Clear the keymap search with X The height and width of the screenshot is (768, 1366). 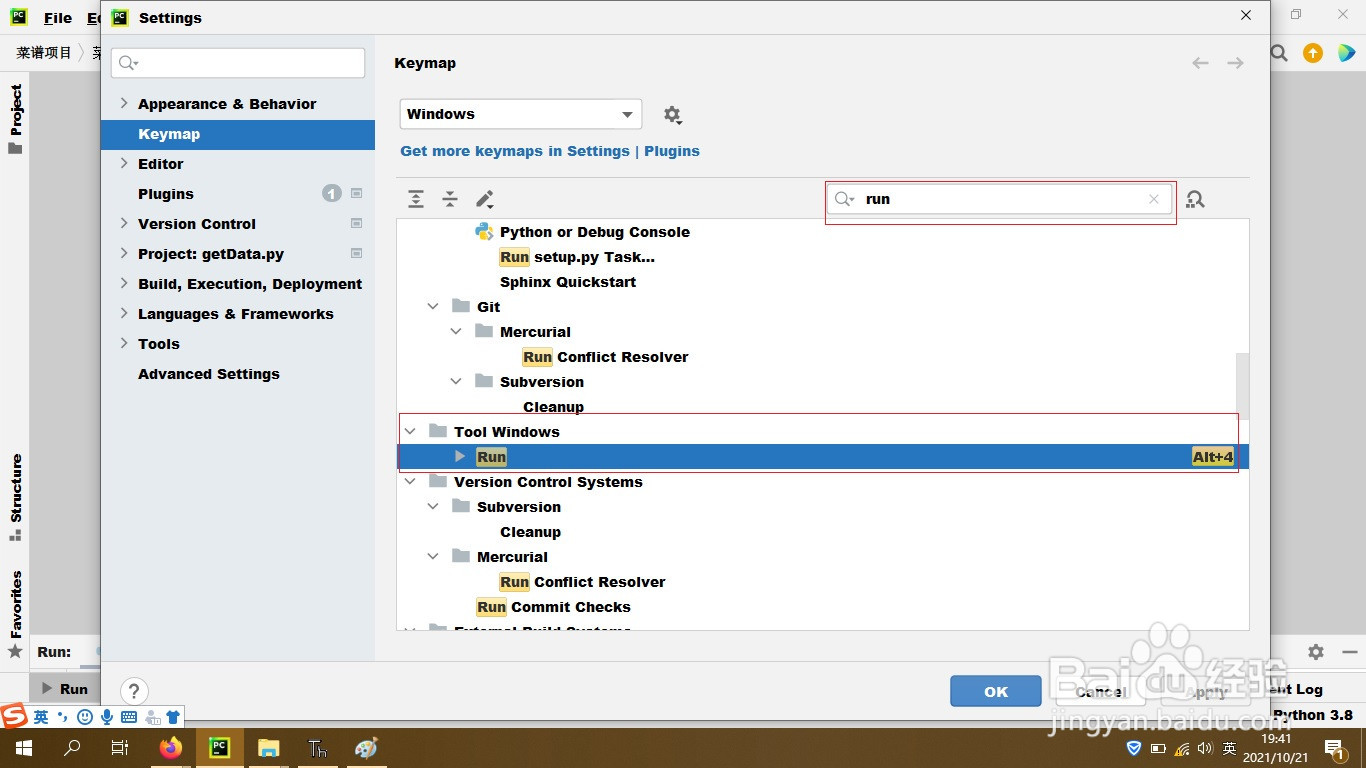coord(1154,199)
